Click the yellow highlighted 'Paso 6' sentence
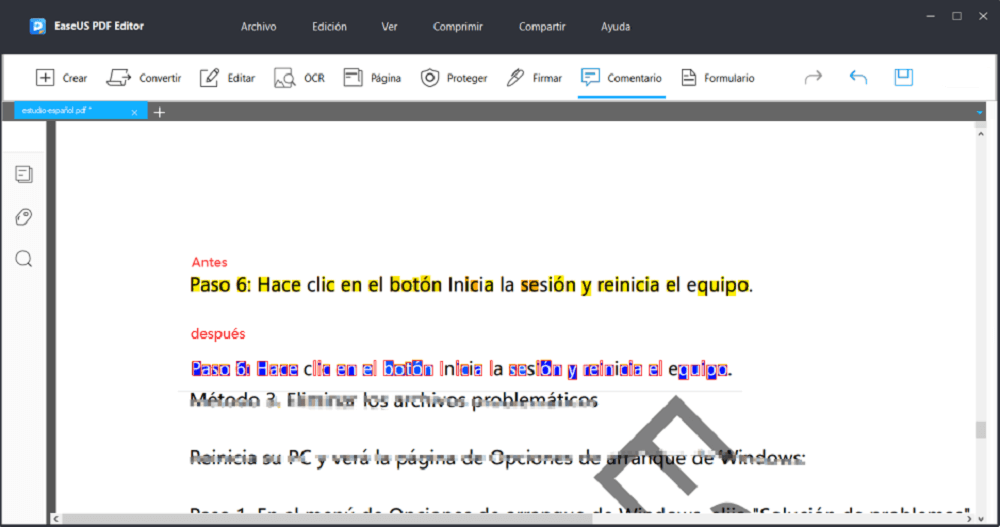This screenshot has width=1000, height=527. point(471,285)
